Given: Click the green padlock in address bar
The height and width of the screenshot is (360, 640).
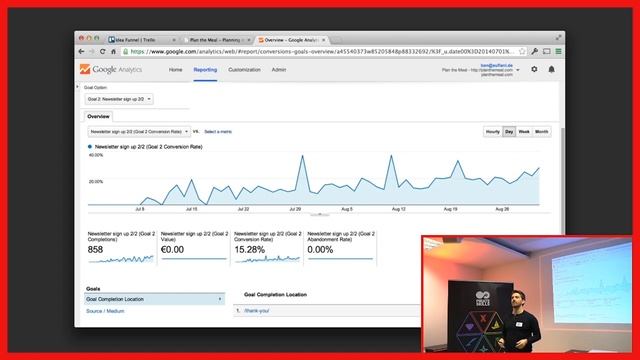Looking at the screenshot, I should pyautogui.click(x=125, y=51).
